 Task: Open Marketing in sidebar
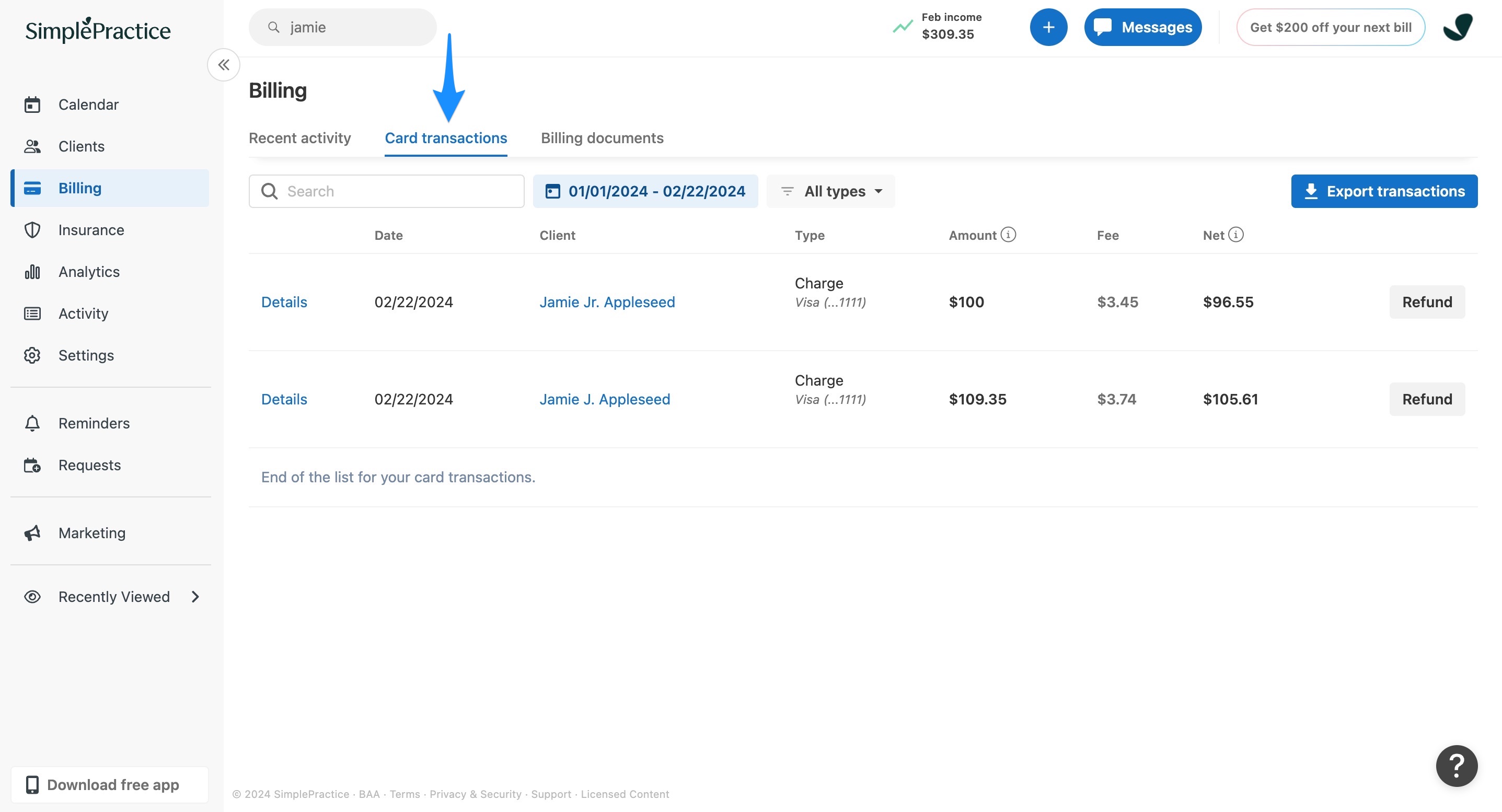pos(110,533)
